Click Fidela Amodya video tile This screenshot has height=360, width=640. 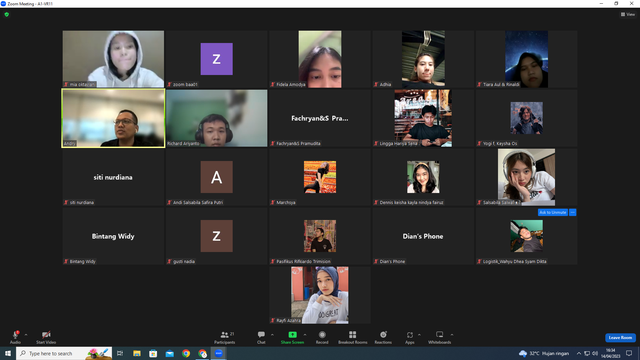click(x=320, y=59)
